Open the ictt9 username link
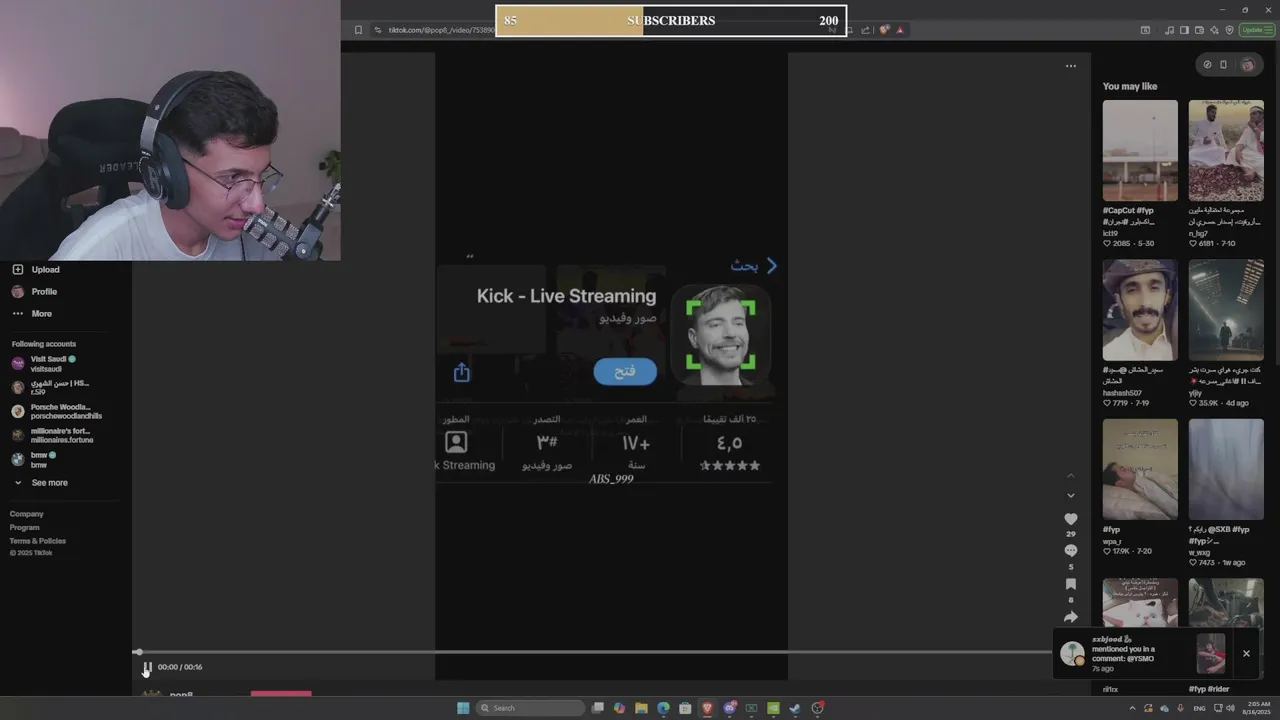This screenshot has width=1280, height=720. (x=1110, y=233)
